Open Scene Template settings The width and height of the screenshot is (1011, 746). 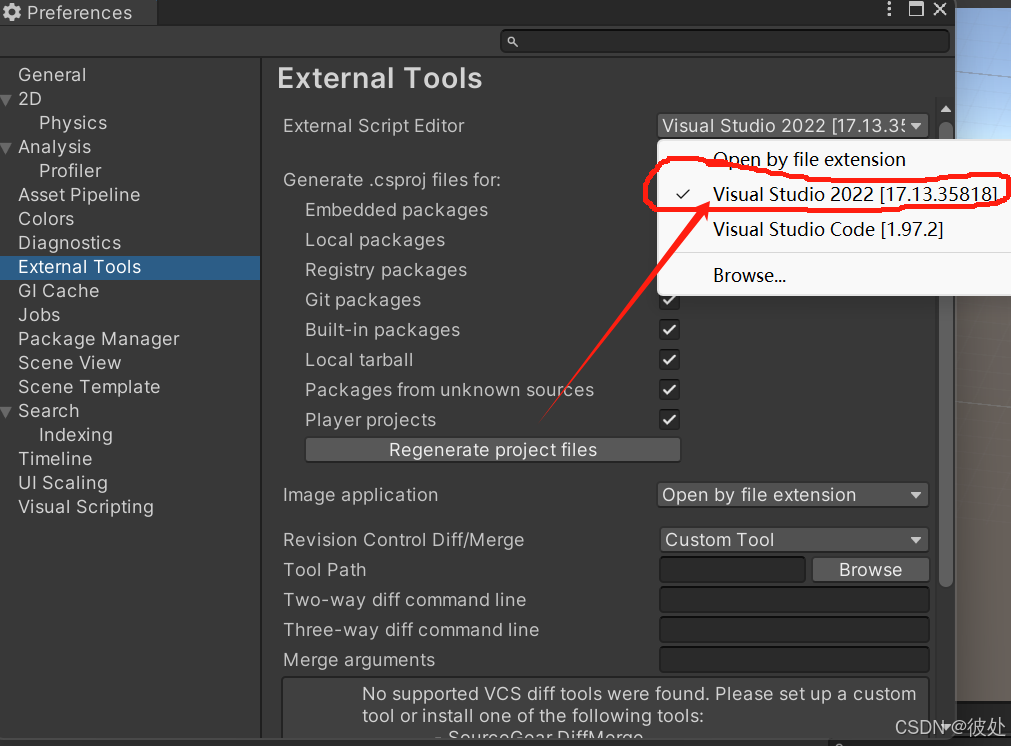[x=89, y=387]
